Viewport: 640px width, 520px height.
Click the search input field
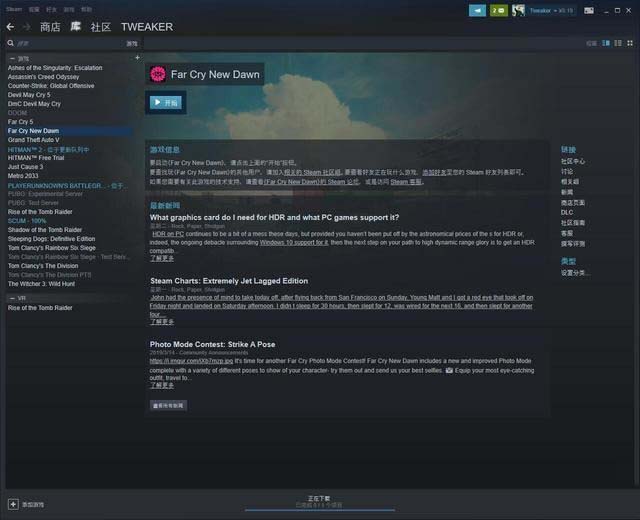pyautogui.click(x=69, y=43)
